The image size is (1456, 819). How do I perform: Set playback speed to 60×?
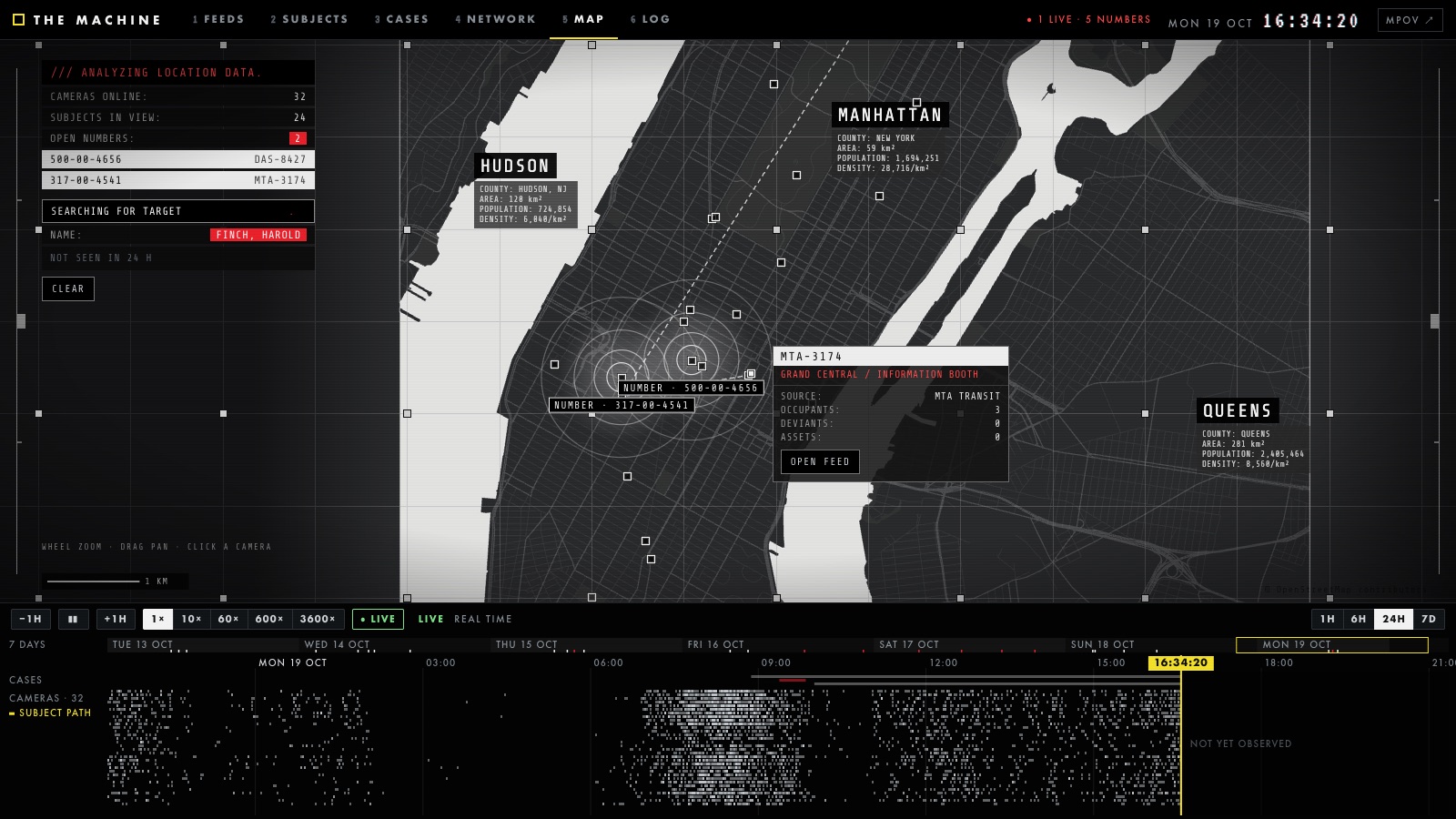pos(228,619)
